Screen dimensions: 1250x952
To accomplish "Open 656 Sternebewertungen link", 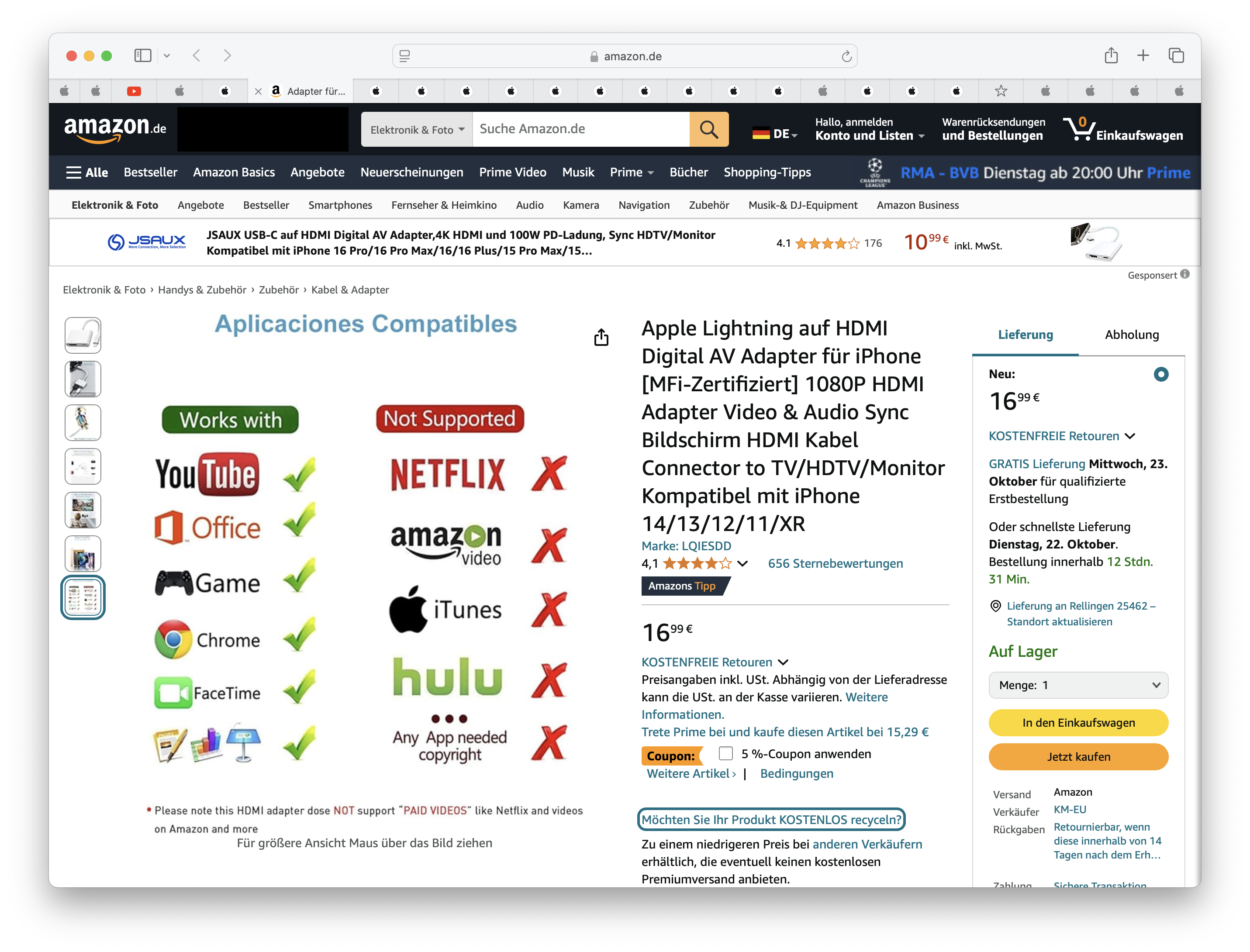I will [x=835, y=563].
